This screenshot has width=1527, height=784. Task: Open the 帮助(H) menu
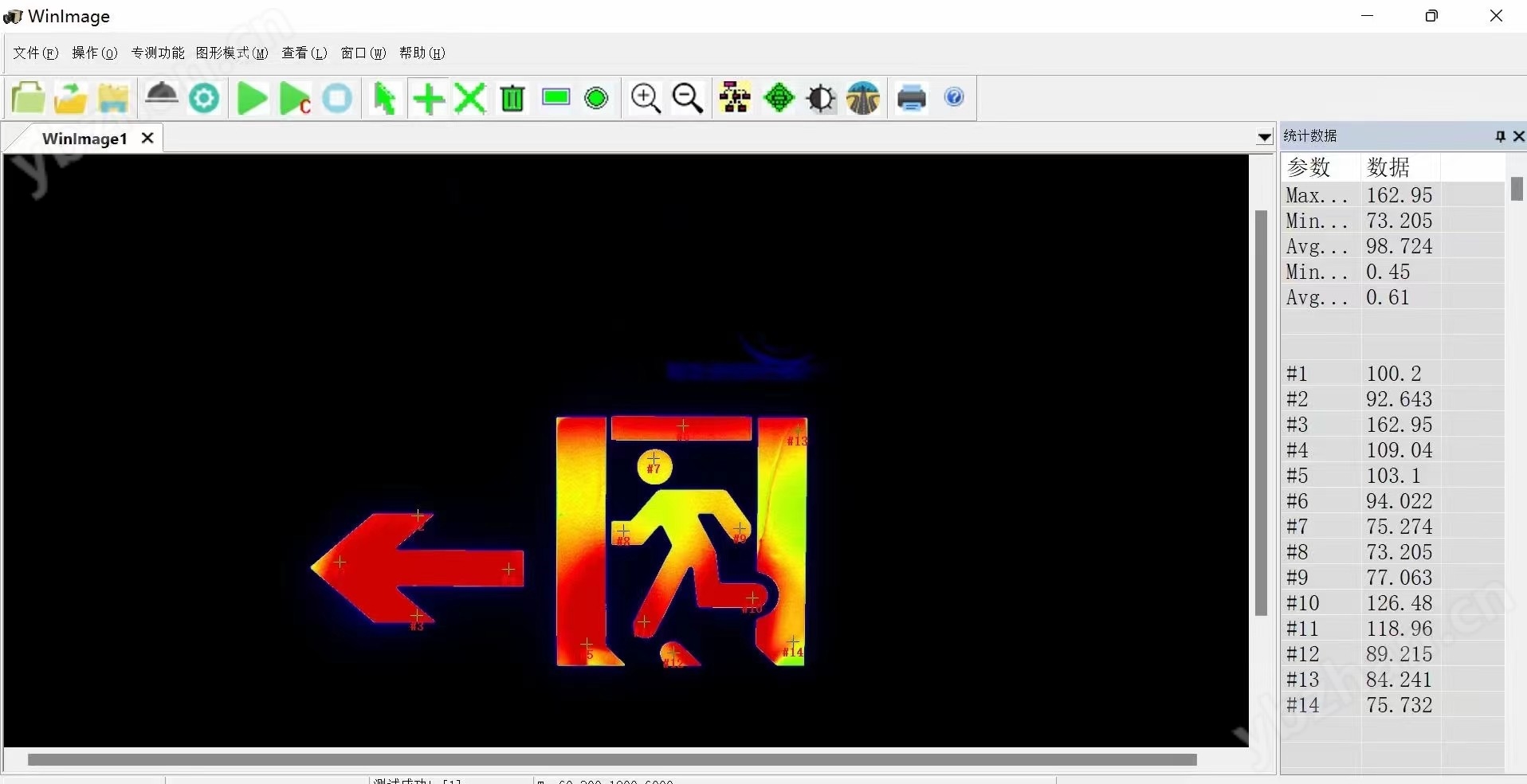coord(422,53)
